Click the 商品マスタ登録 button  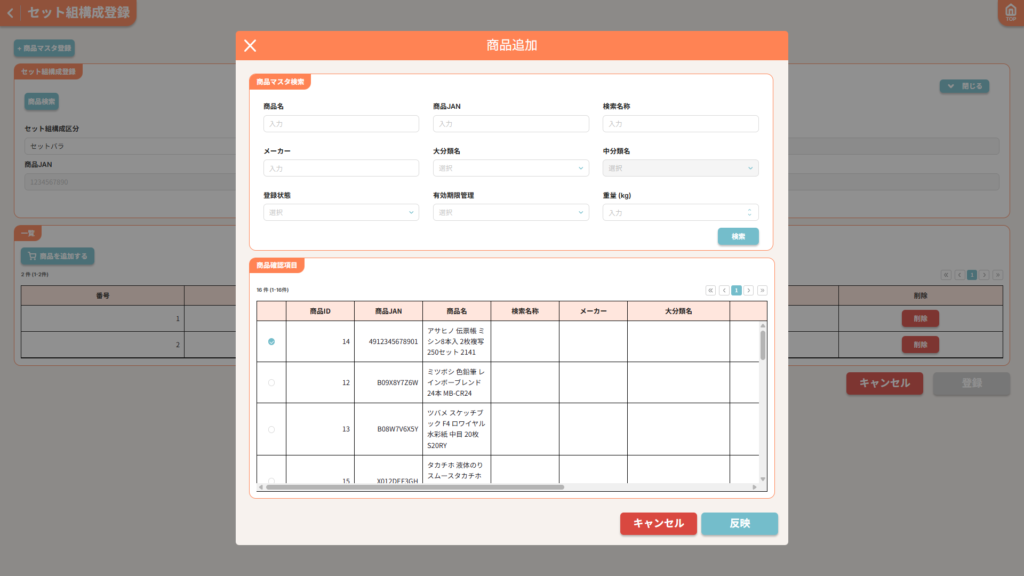[44, 48]
